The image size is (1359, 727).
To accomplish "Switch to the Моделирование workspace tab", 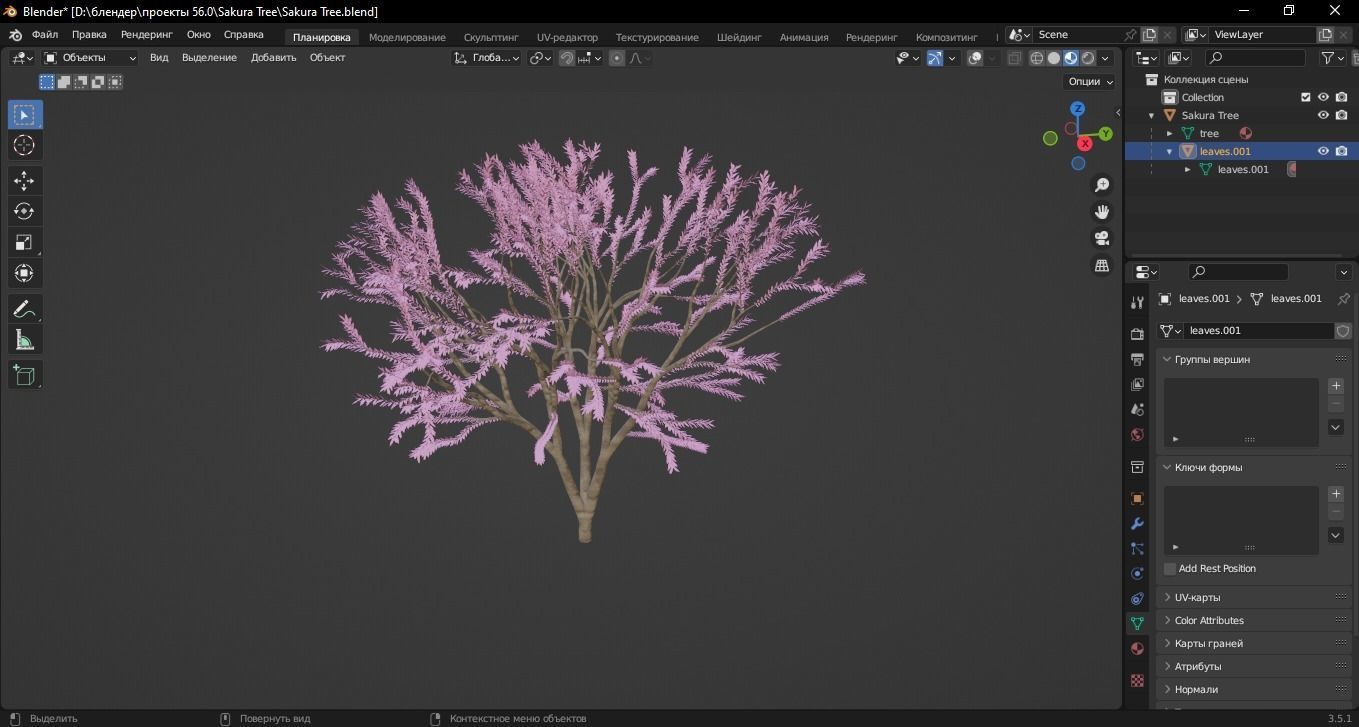I will click(407, 37).
